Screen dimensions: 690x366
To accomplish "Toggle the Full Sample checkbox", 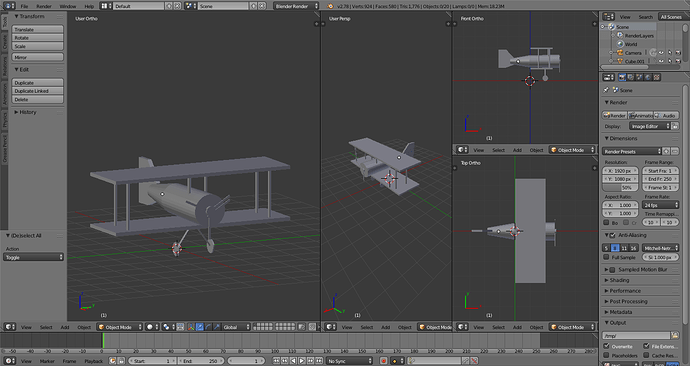I will [x=606, y=257].
